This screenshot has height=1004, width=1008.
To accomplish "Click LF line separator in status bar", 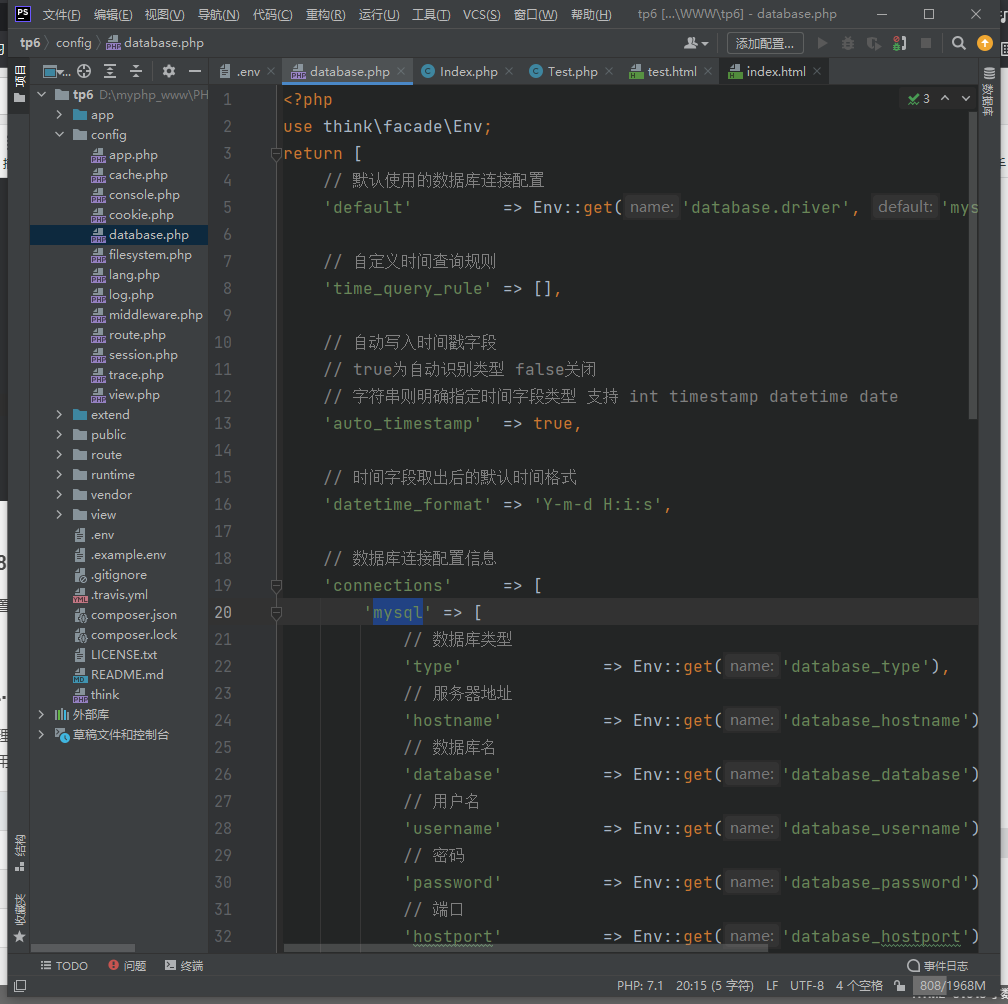I will click(772, 985).
